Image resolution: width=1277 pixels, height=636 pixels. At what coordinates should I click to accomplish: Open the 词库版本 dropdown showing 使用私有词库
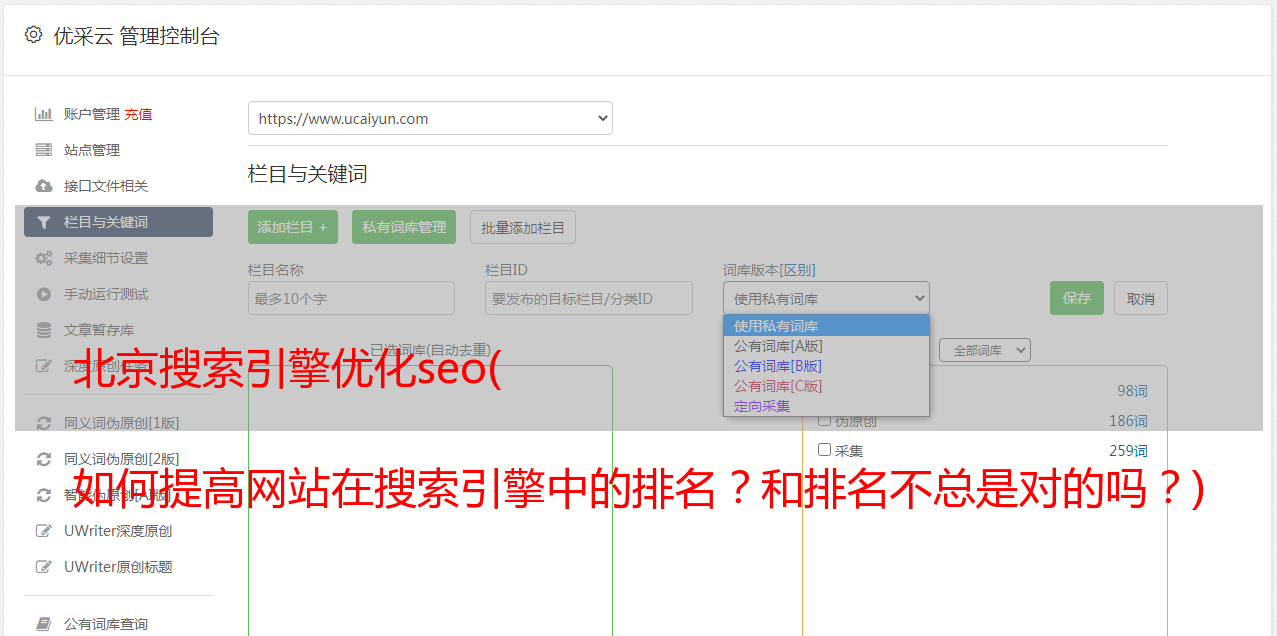826,298
